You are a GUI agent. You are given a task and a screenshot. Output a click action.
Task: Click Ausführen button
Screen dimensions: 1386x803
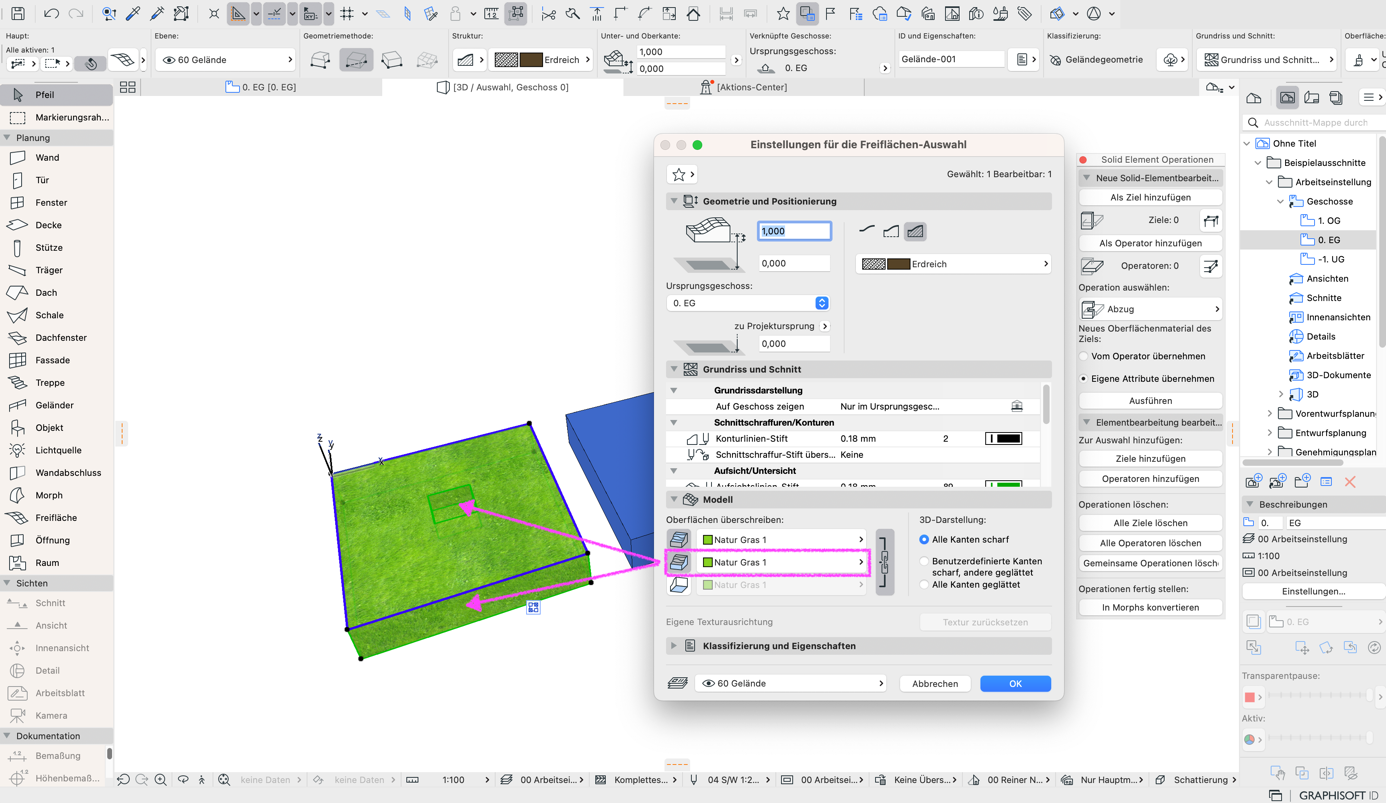pos(1151,401)
